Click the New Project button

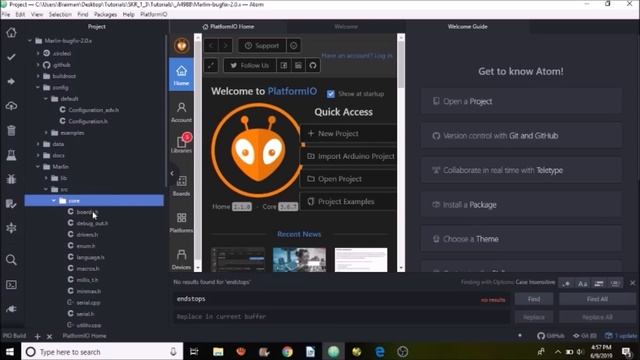click(x=349, y=133)
